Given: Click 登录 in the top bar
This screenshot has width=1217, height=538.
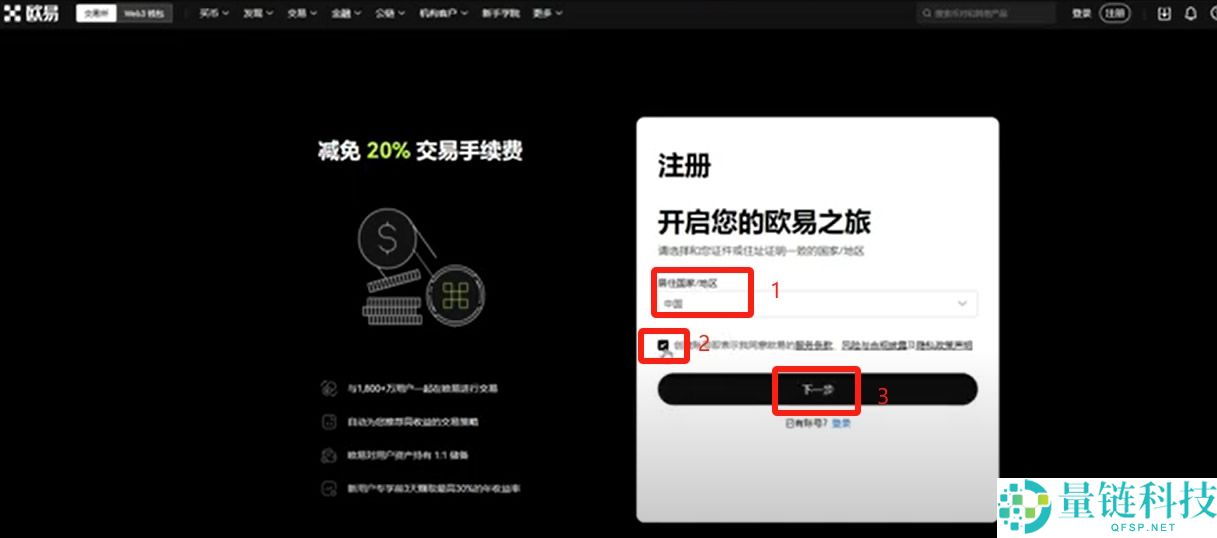Looking at the screenshot, I should pos(1081,14).
